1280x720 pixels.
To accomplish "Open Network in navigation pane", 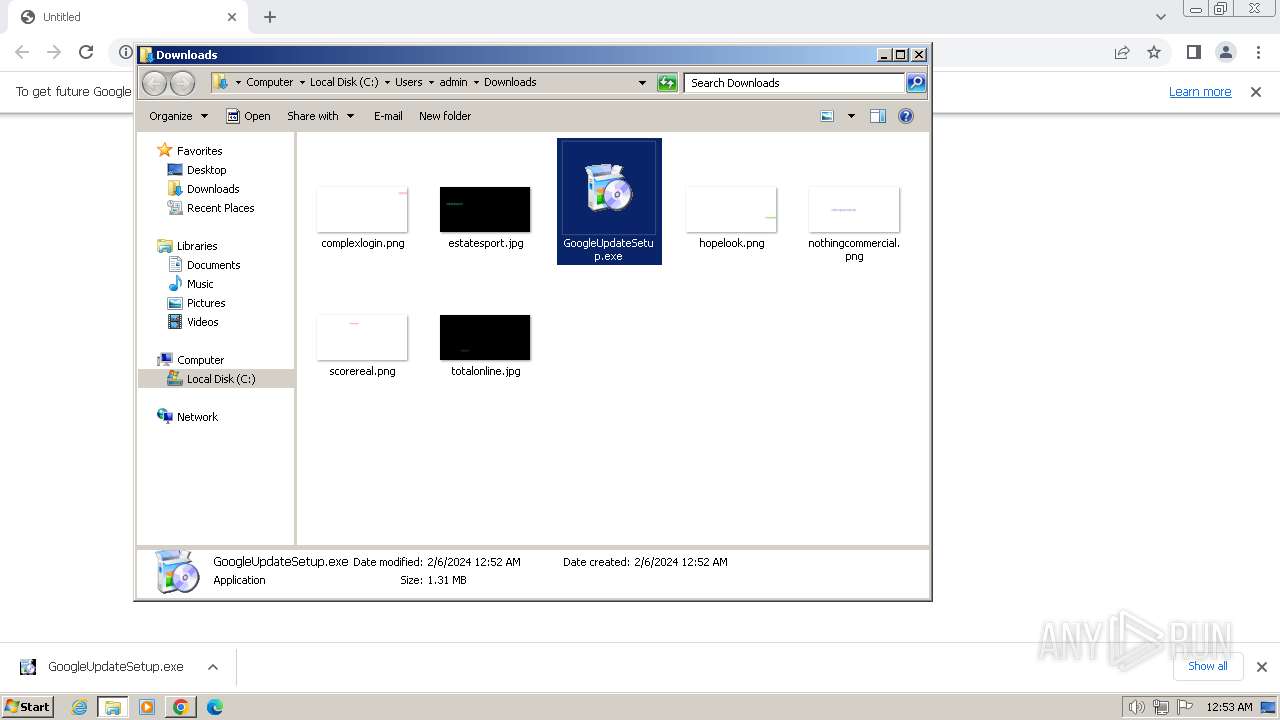I will 187,417.
